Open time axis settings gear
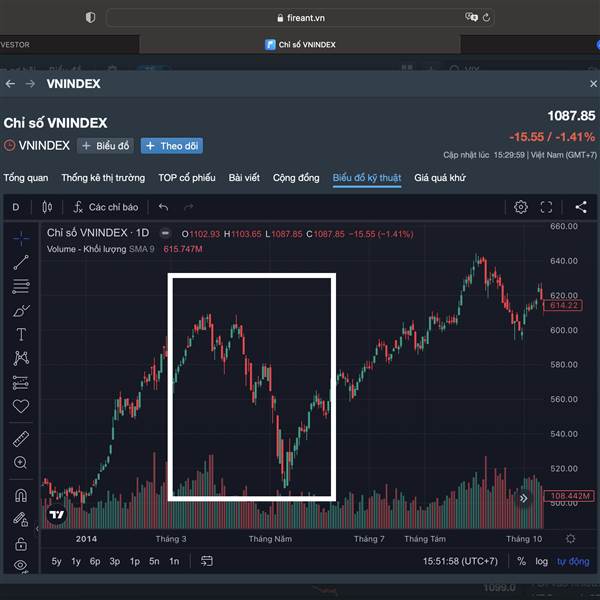Viewport: 600px width, 600px height. (x=570, y=539)
